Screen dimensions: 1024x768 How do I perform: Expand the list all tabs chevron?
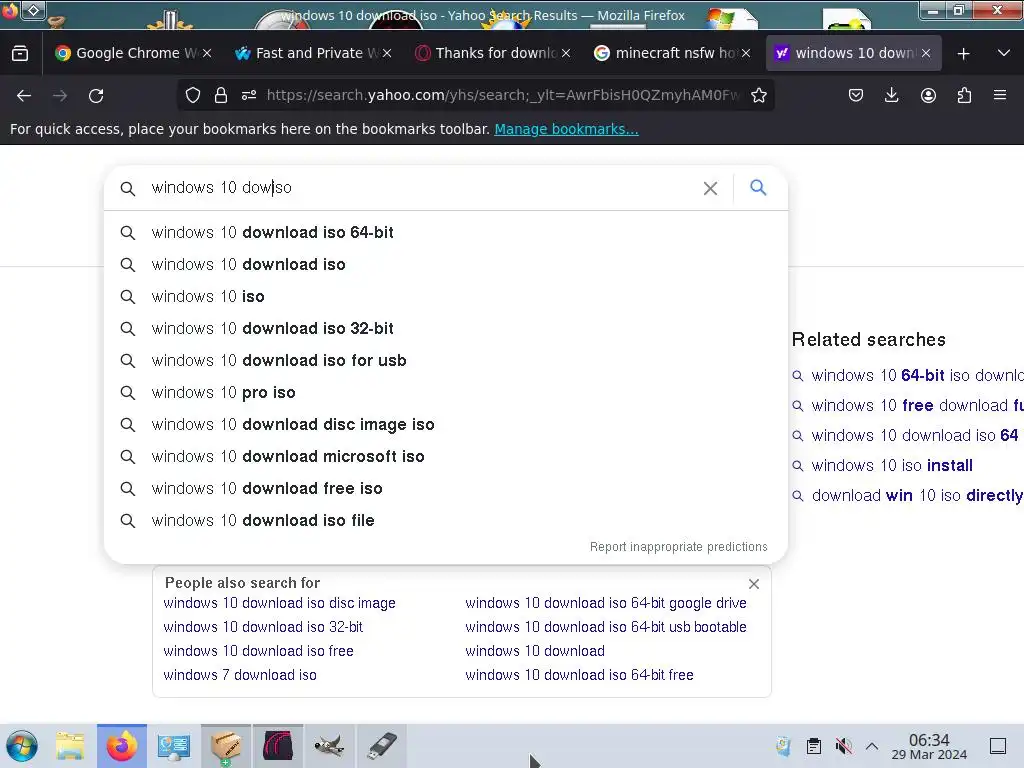point(1004,53)
